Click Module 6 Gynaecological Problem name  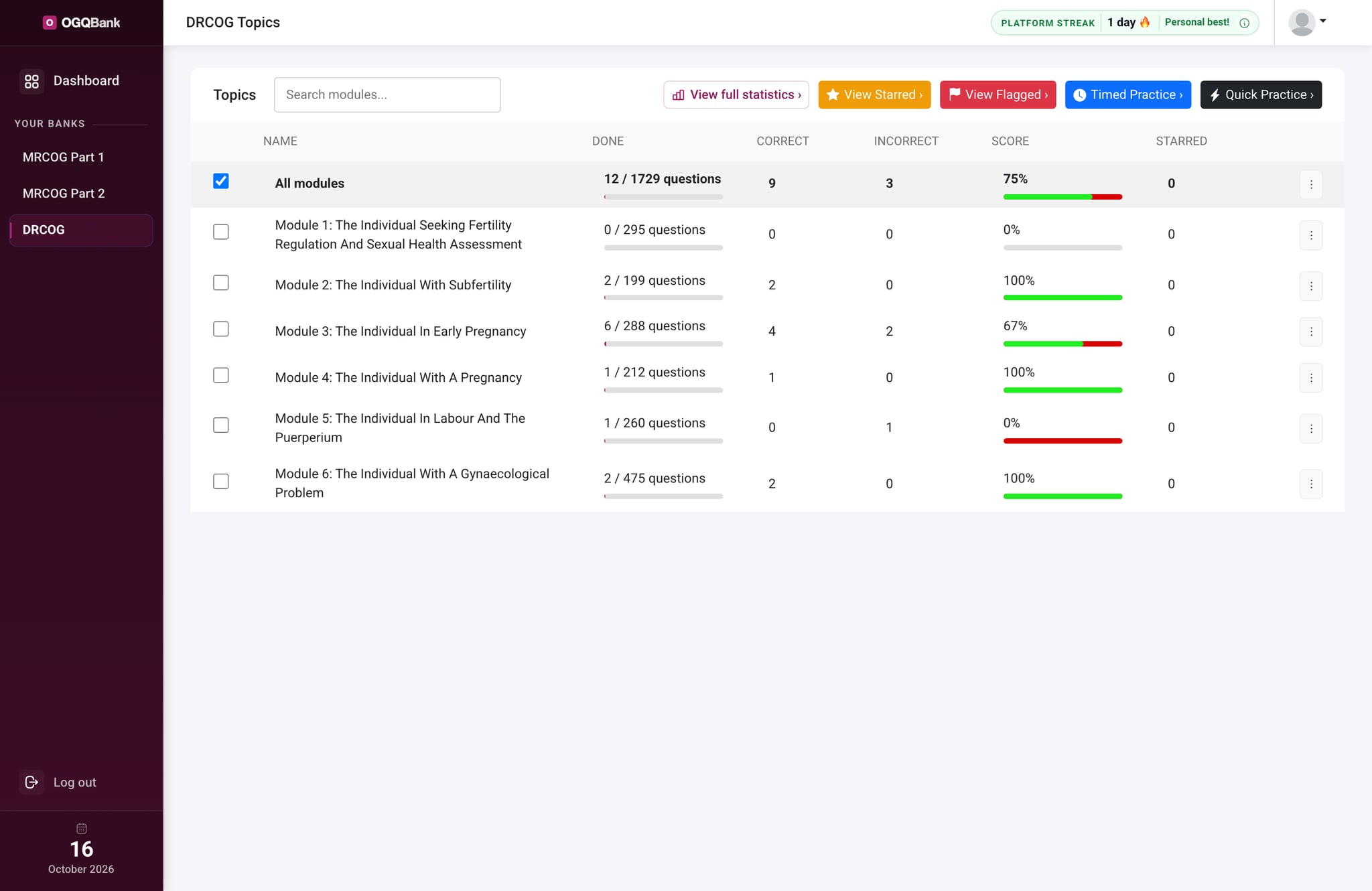click(x=412, y=483)
